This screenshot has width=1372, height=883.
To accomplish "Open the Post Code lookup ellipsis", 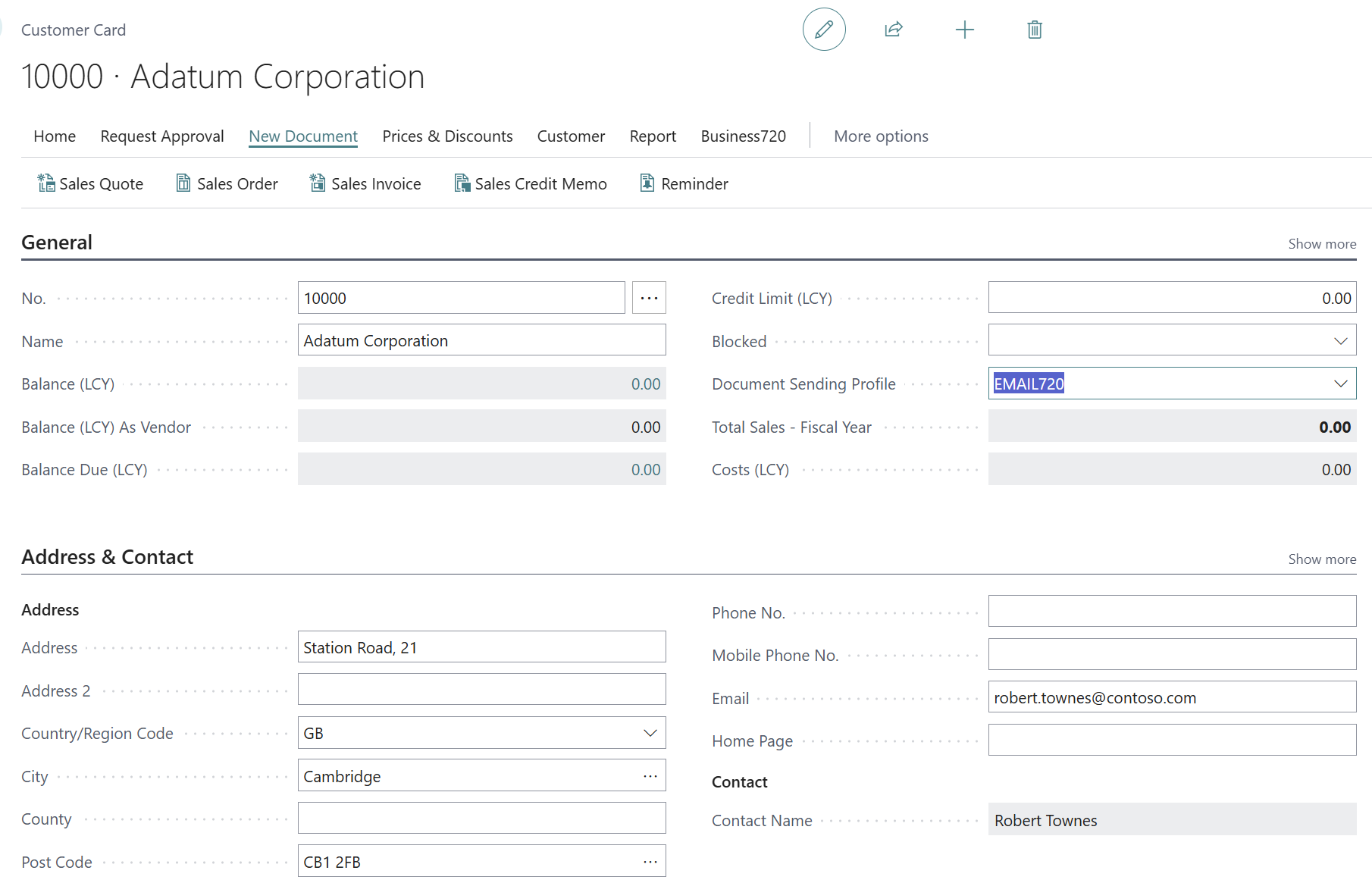I will (650, 862).
